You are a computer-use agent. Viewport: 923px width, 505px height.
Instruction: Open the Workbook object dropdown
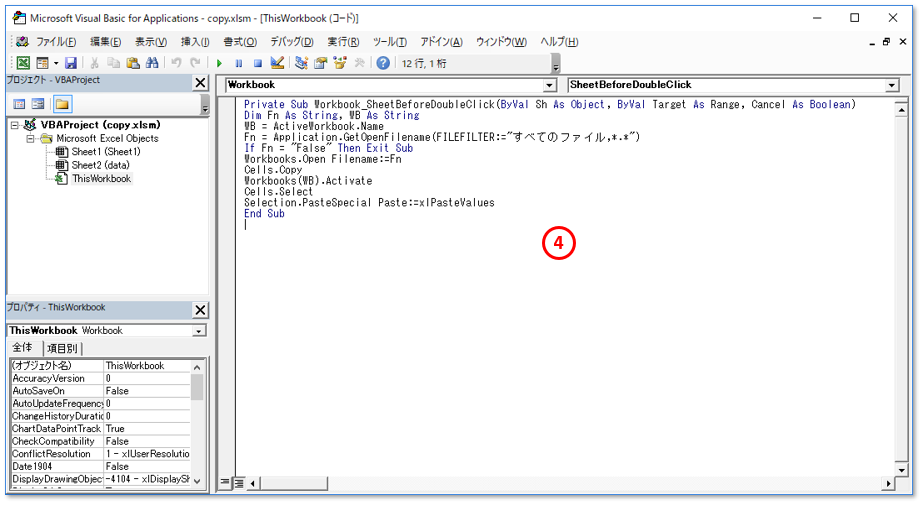coord(549,85)
